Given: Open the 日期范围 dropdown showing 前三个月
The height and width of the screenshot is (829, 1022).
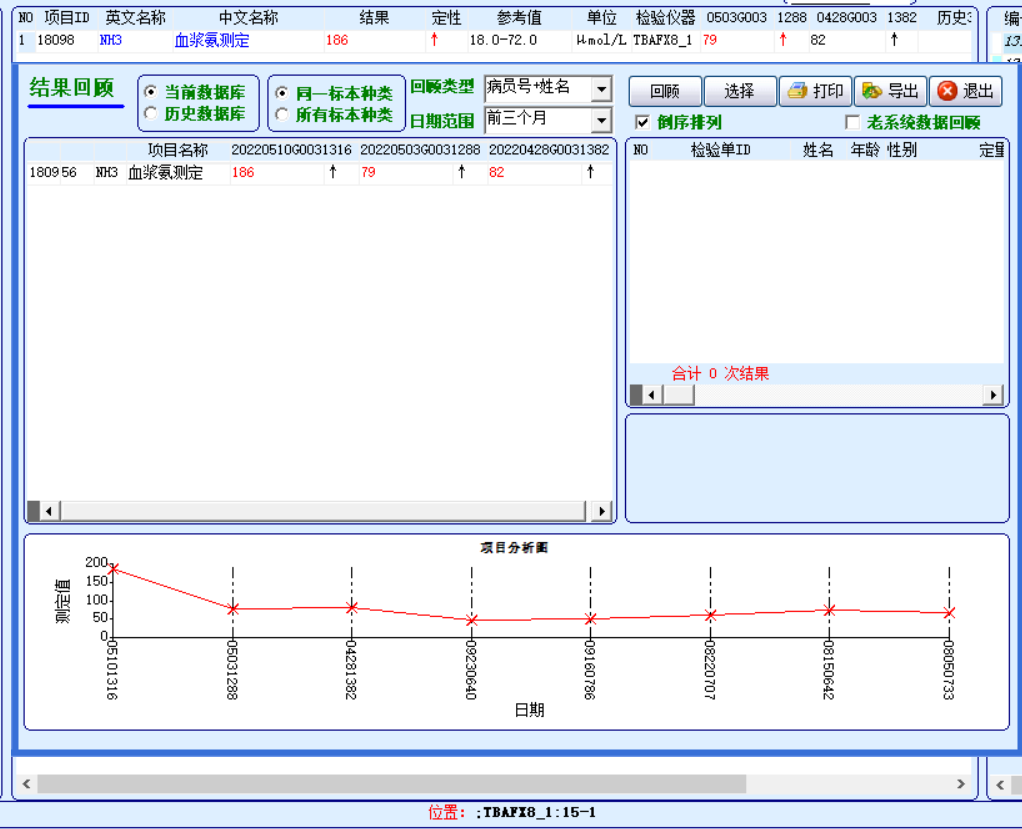Looking at the screenshot, I should [601, 118].
